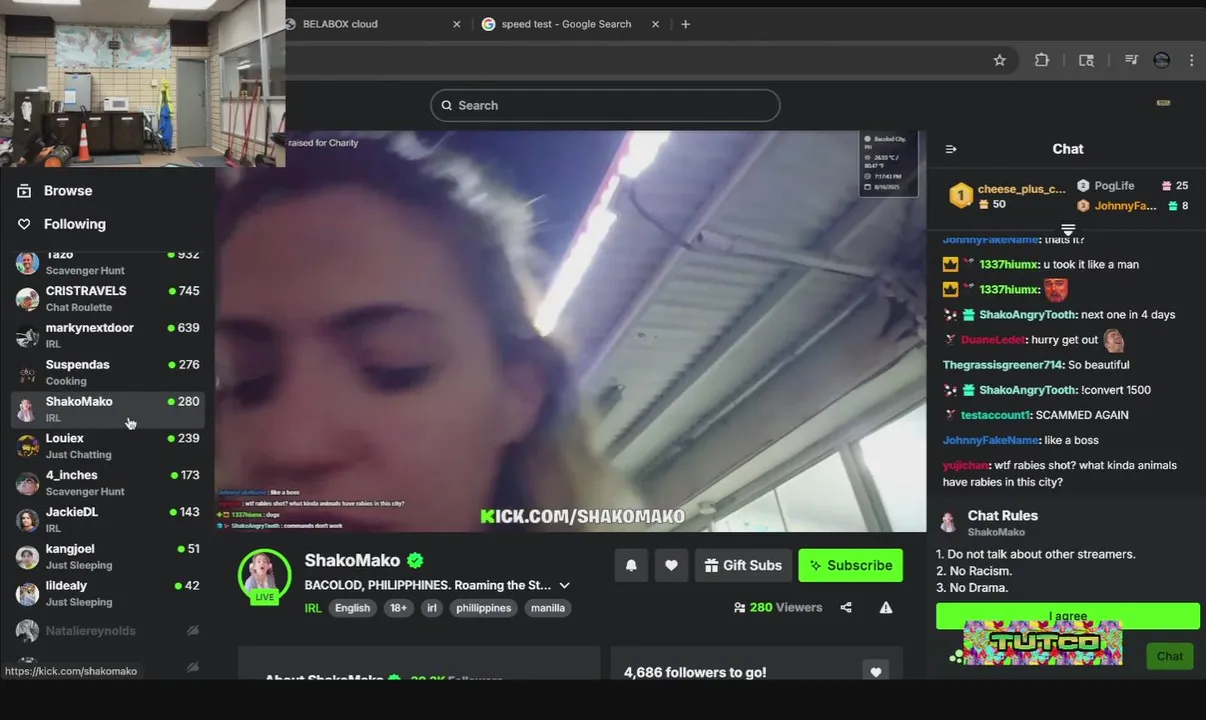Image resolution: width=1206 pixels, height=720 pixels.
Task: Click the green Chat send button
Action: pos(1170,656)
